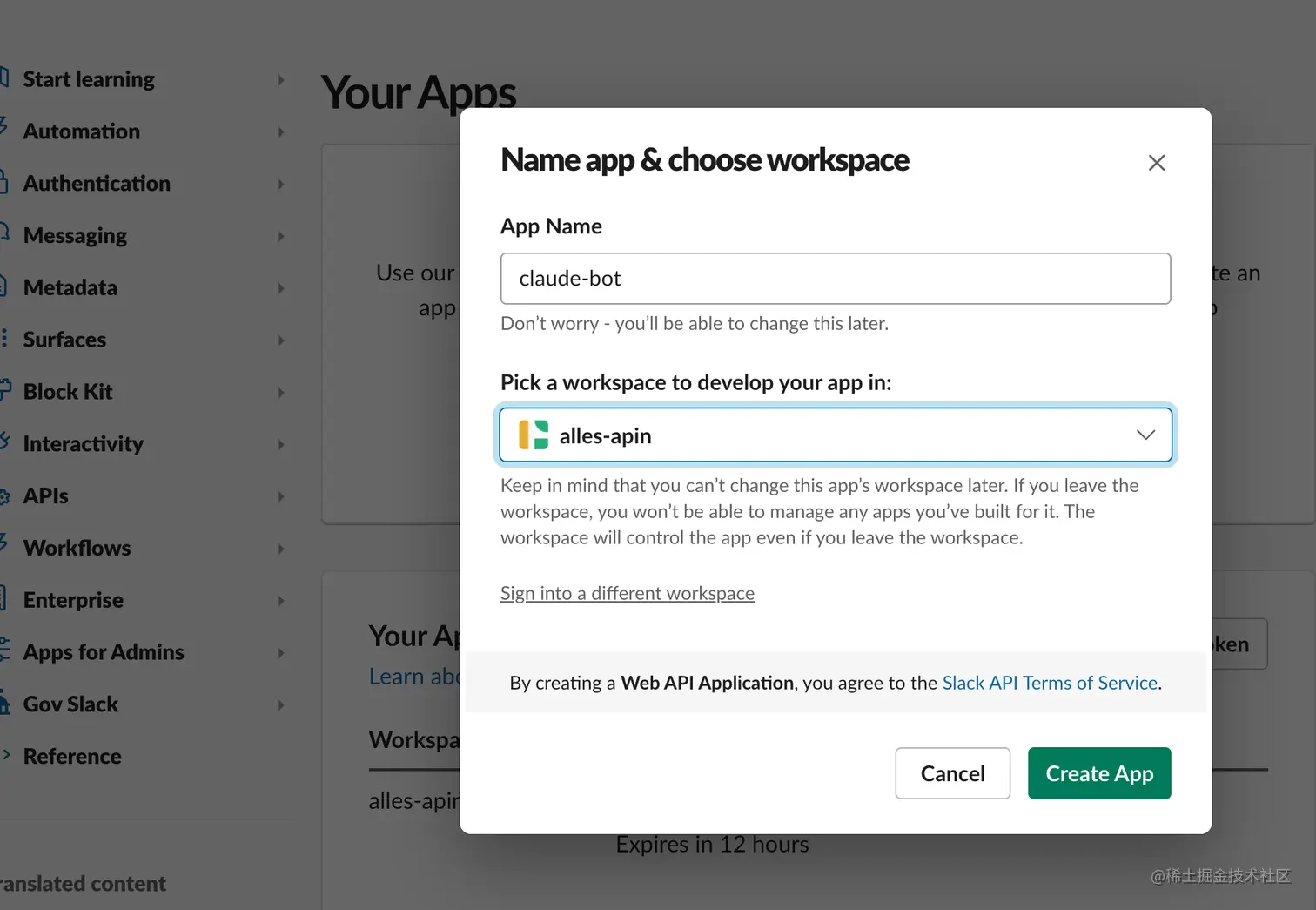Click the Reference chevron icon
This screenshot has width=1316, height=910.
pos(6,755)
